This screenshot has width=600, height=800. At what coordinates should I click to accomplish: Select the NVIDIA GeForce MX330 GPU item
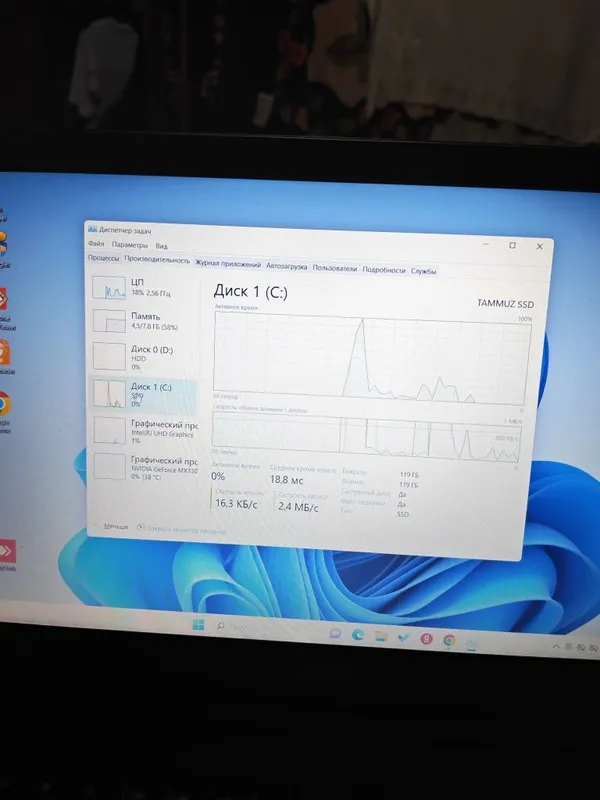coord(145,467)
